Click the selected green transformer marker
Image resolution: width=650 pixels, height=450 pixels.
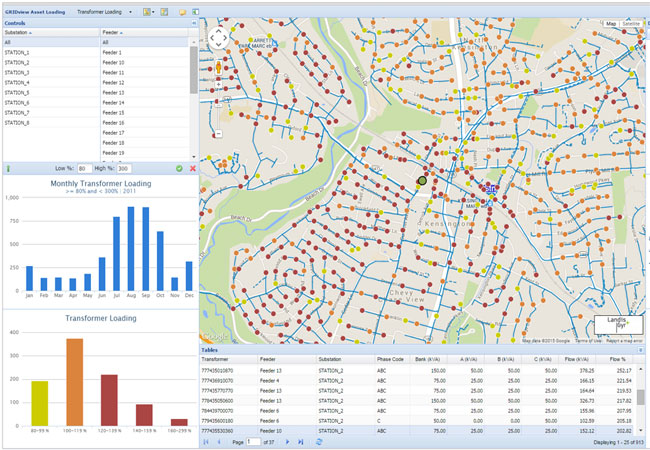pos(422,181)
